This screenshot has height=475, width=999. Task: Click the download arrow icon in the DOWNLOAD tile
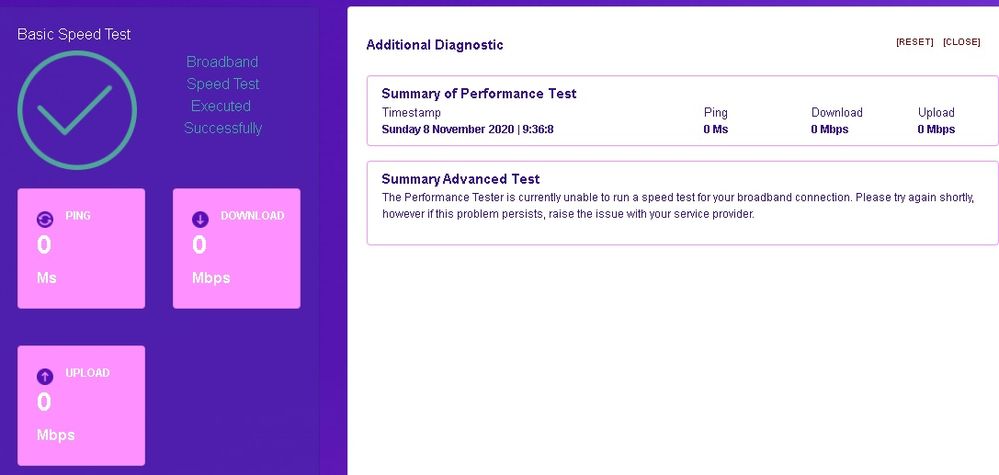pos(200,219)
